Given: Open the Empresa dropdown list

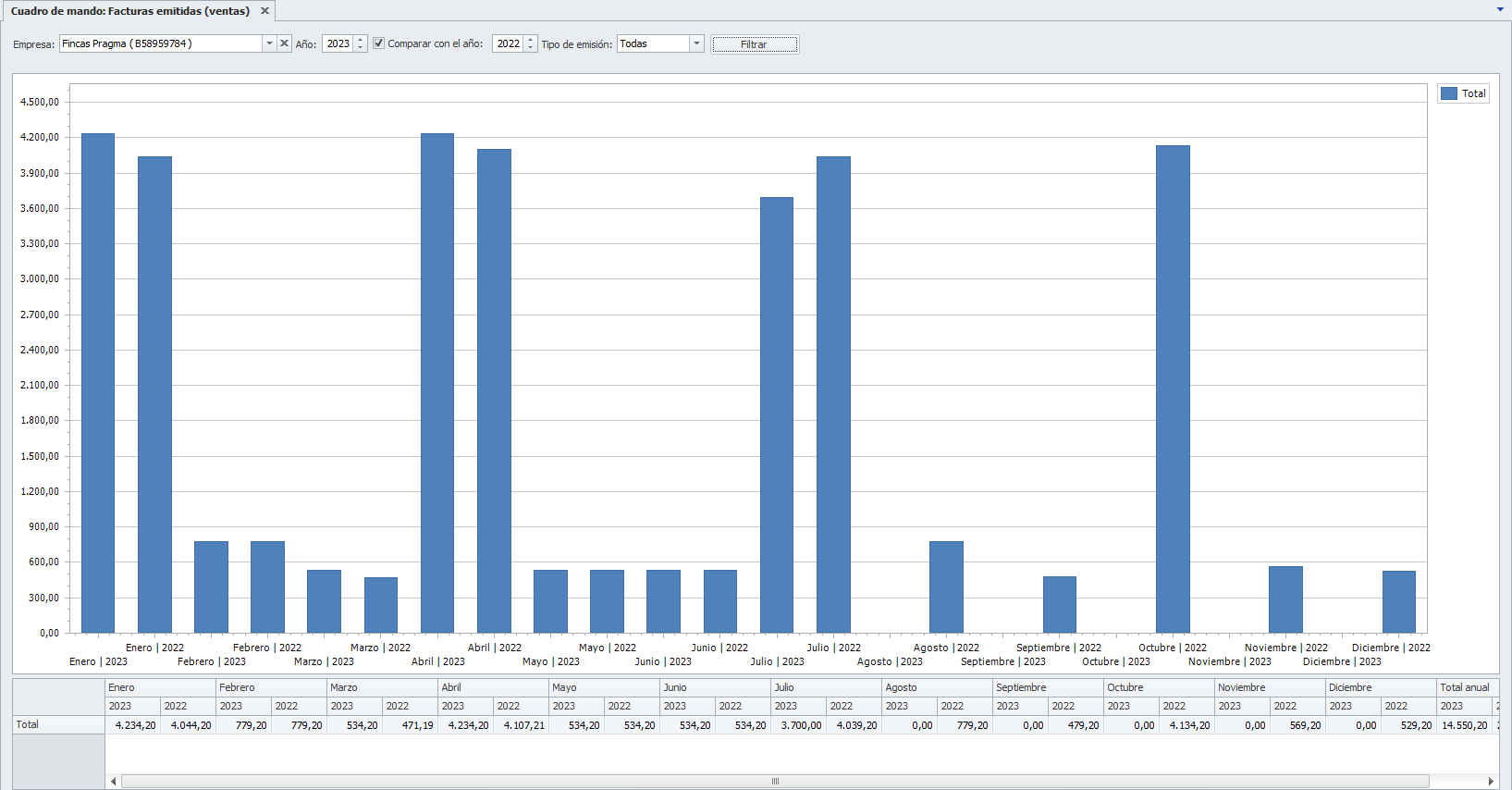Looking at the screenshot, I should pos(269,43).
